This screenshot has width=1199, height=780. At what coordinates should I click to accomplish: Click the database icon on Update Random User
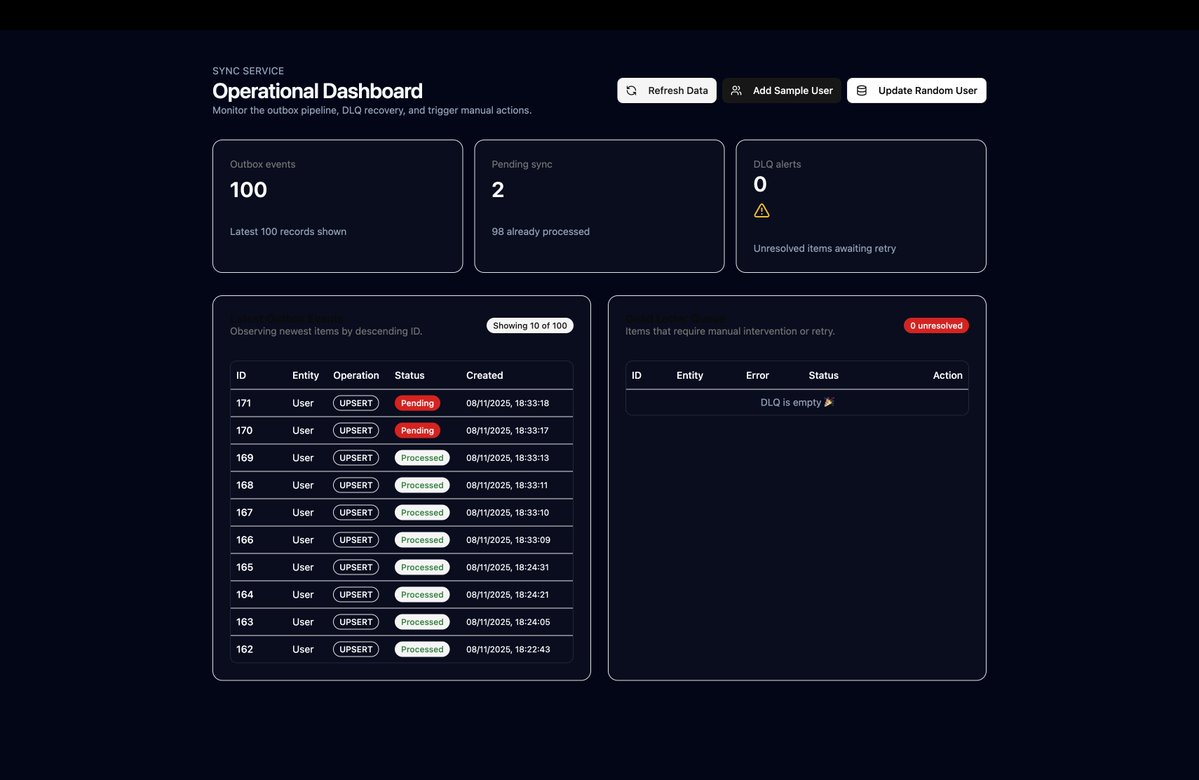point(862,90)
